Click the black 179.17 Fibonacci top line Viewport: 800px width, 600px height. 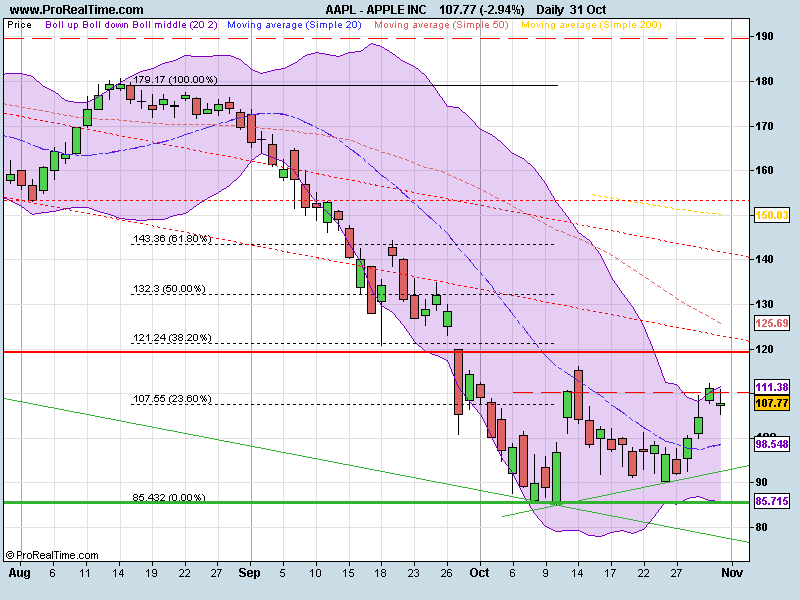click(344, 85)
